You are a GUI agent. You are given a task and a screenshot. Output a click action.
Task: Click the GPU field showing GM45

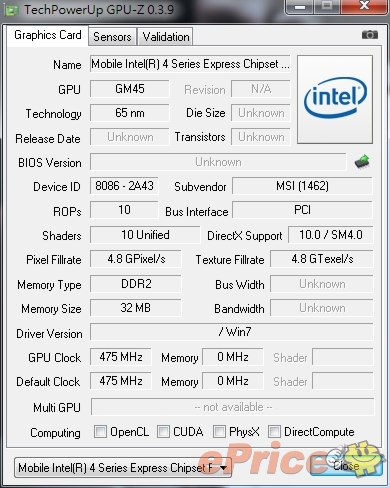coord(130,89)
